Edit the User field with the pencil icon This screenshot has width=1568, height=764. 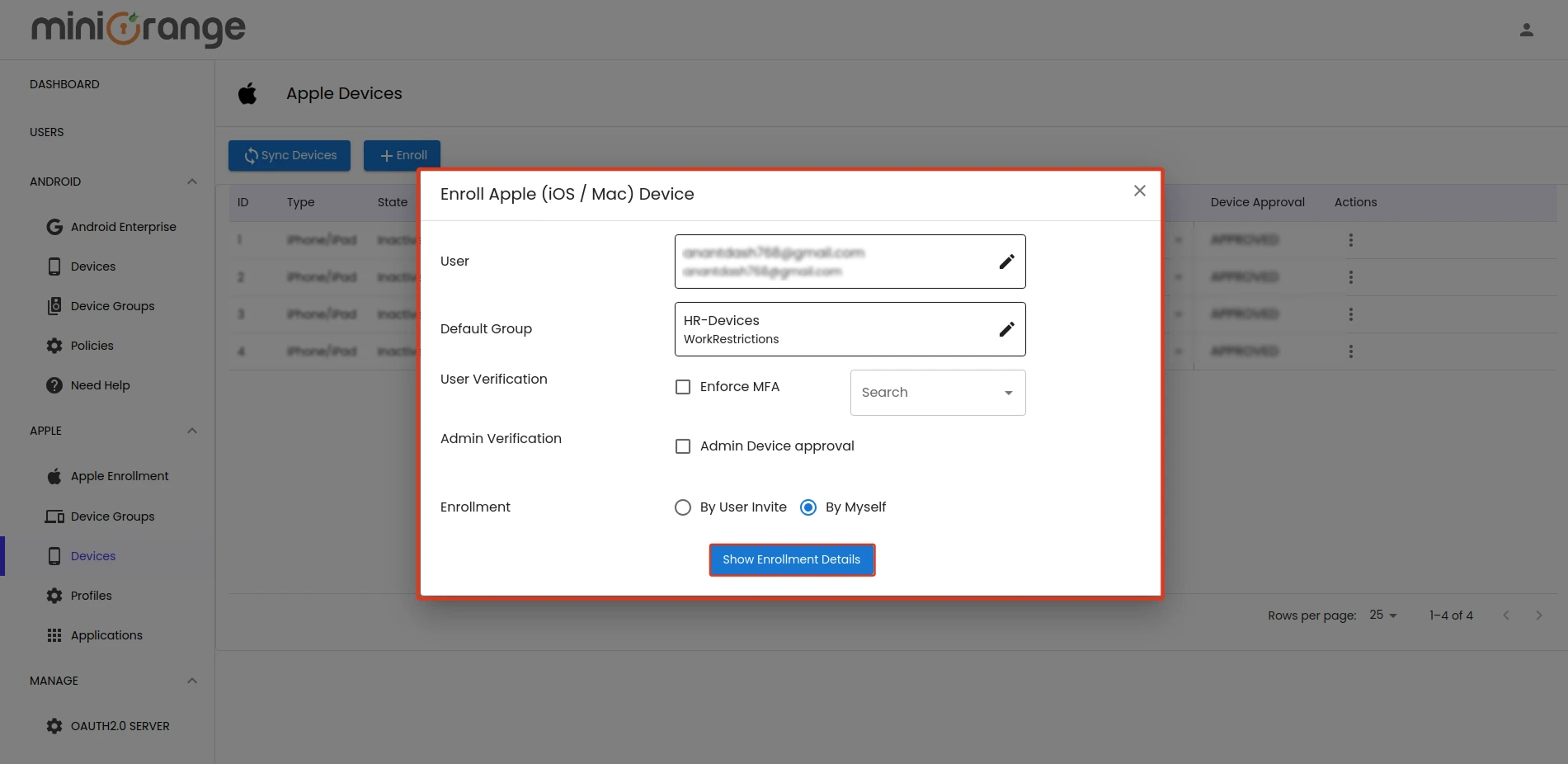(1006, 261)
